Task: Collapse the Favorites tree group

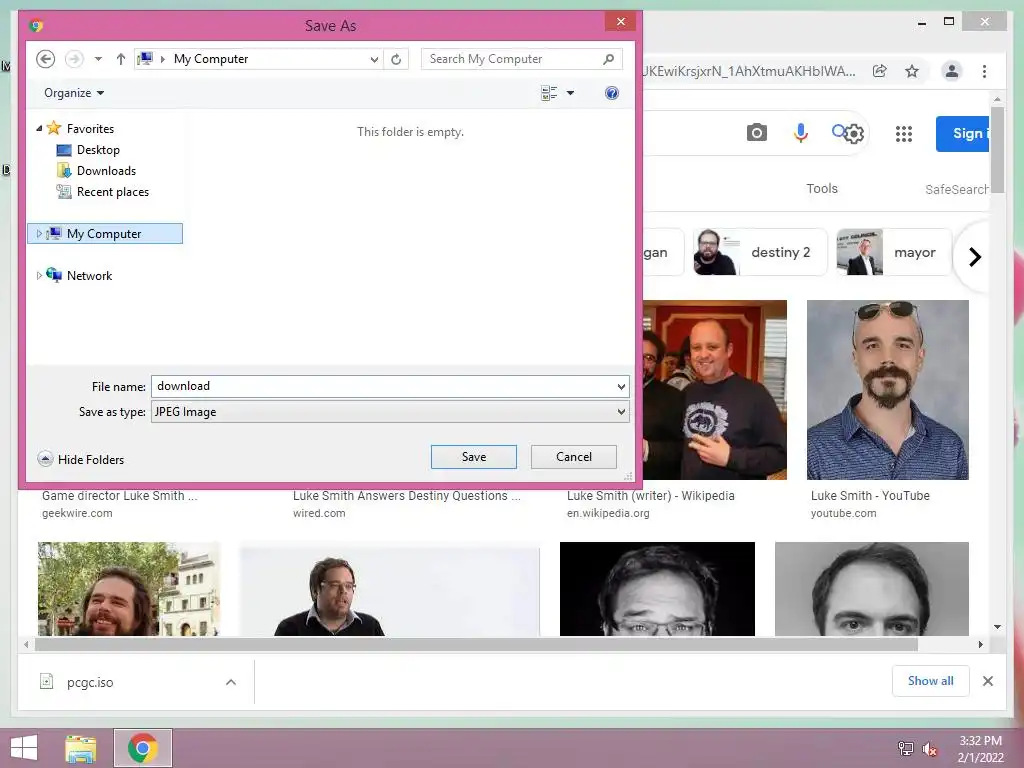Action: (x=39, y=129)
